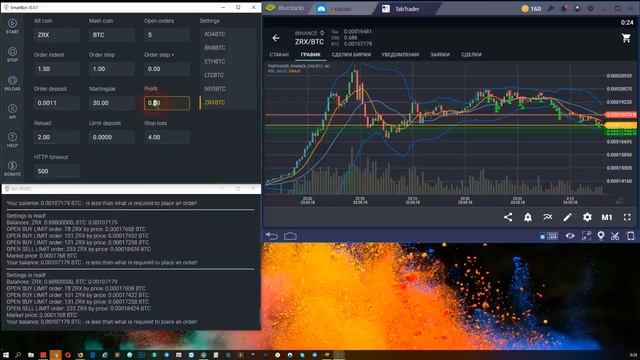640x360 pixels.
Task: Click the Open orders field
Action: click(167, 35)
